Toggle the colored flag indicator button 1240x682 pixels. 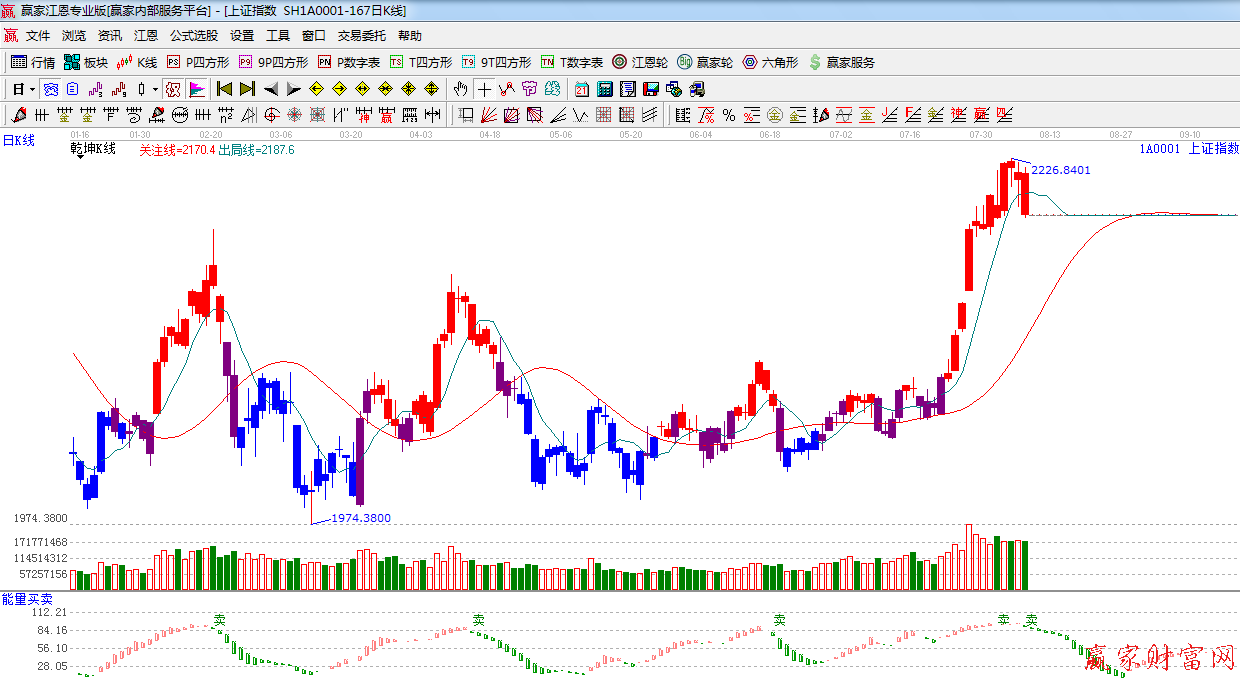[197, 89]
